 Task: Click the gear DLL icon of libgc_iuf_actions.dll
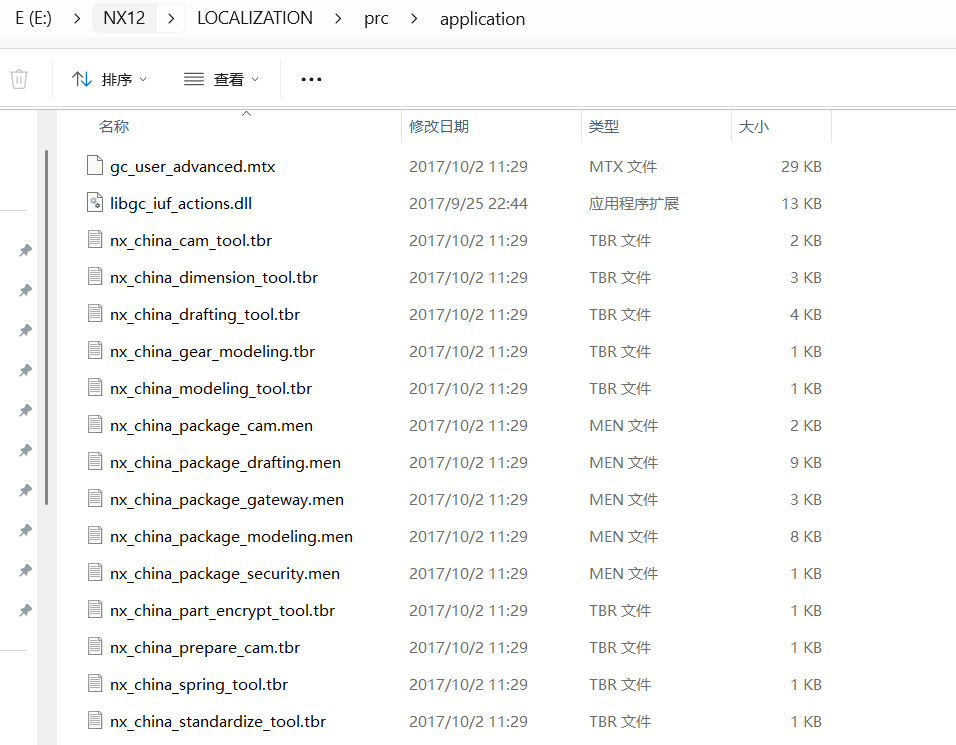[95, 202]
